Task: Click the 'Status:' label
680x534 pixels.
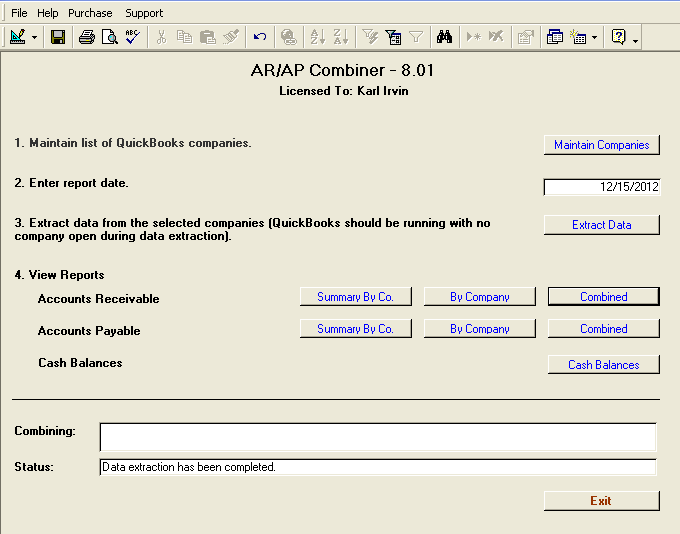Action: 34,467
